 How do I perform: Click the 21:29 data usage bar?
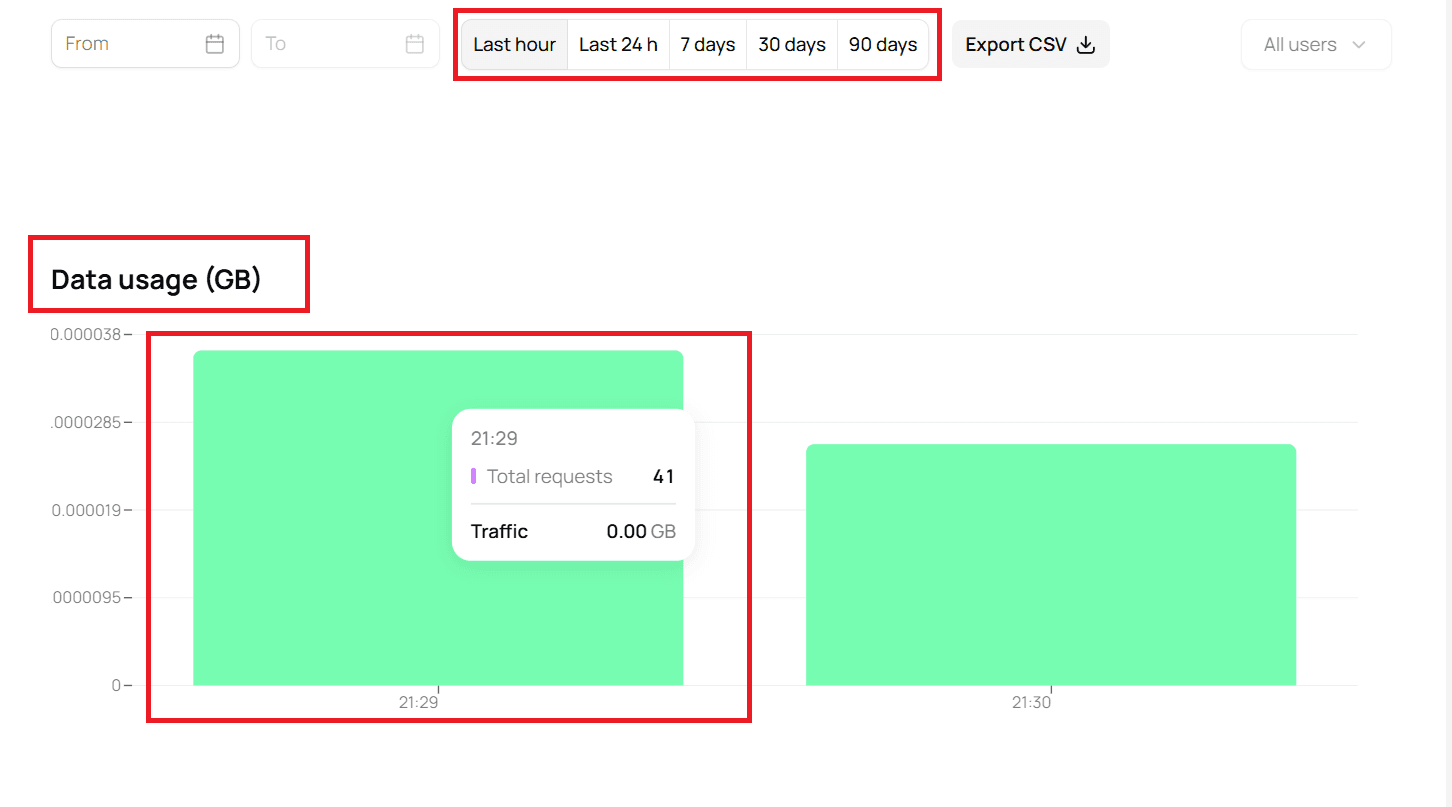pos(438,518)
